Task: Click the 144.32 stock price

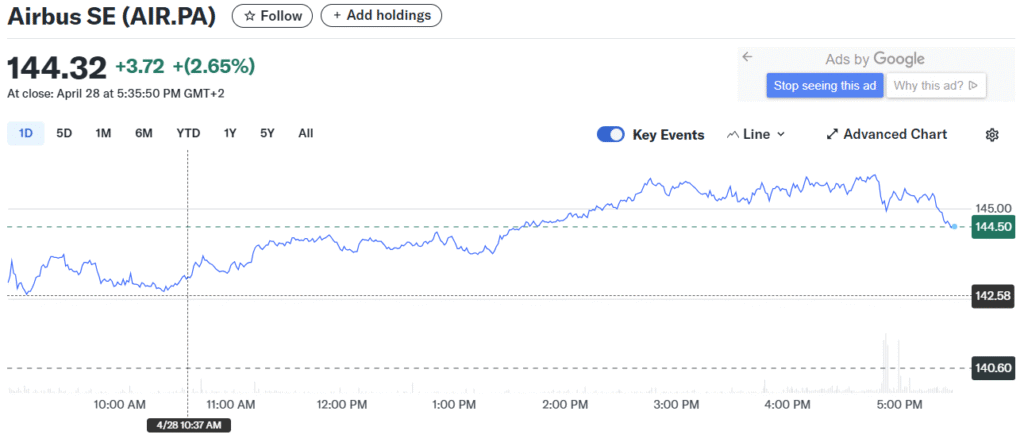Action: point(56,67)
